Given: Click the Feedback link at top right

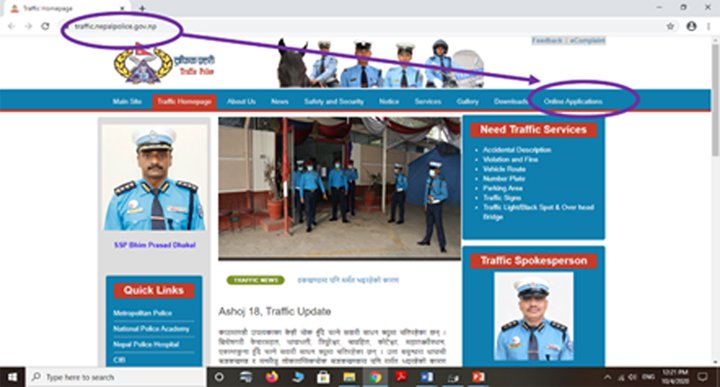Looking at the screenshot, I should tap(547, 40).
